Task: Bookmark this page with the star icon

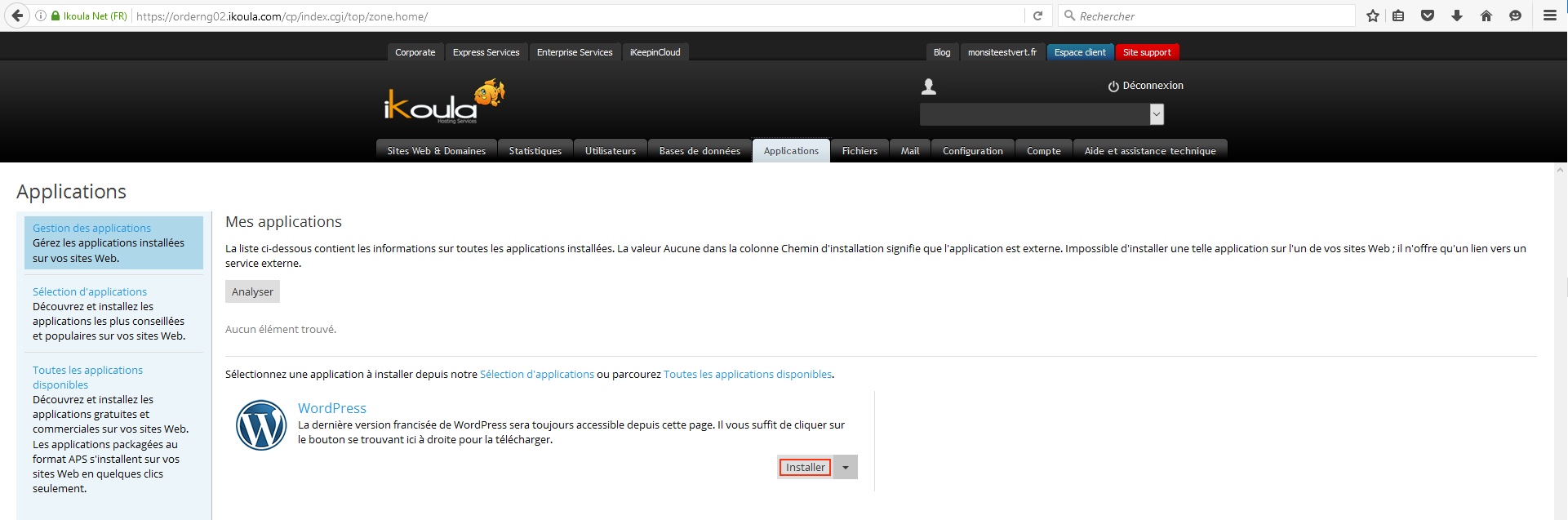Action: tap(1373, 16)
